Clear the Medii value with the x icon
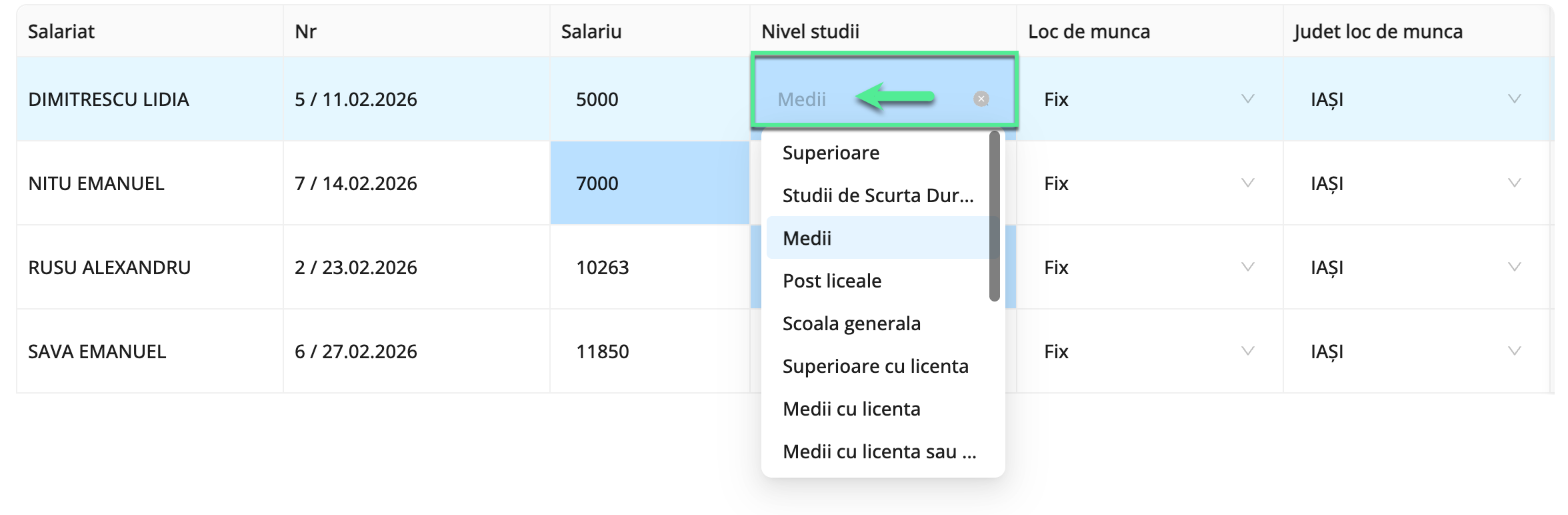The height and width of the screenshot is (515, 1568). tap(981, 99)
